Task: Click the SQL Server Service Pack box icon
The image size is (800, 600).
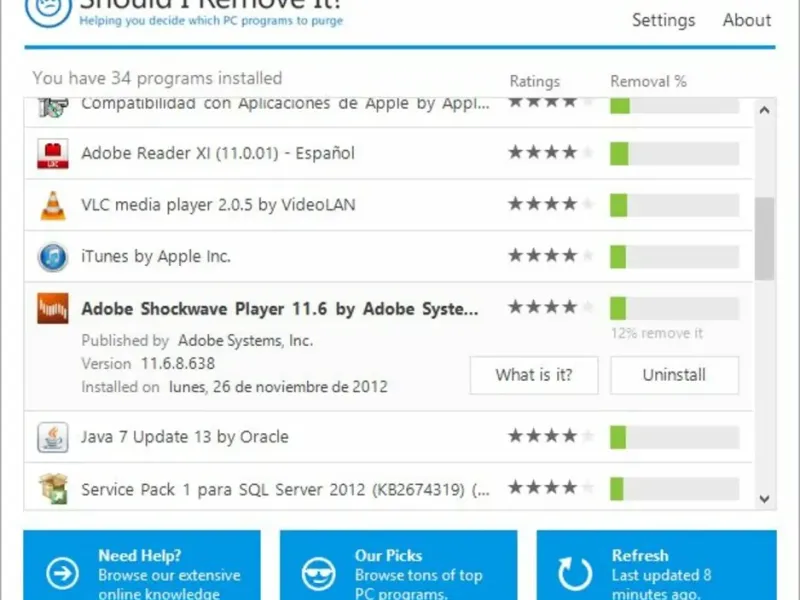Action: [53, 488]
